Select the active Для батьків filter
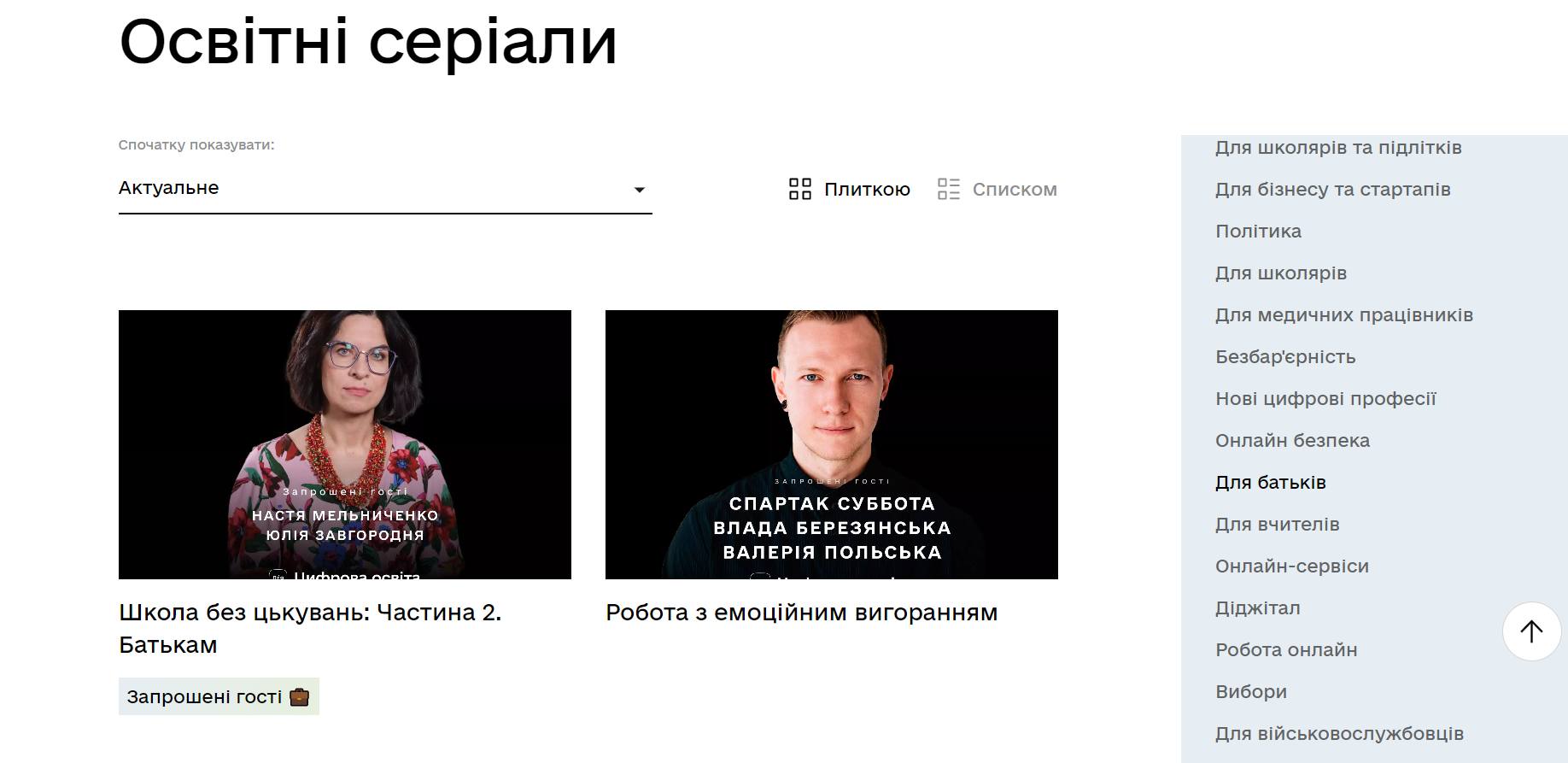1568x763 pixels. [1270, 483]
